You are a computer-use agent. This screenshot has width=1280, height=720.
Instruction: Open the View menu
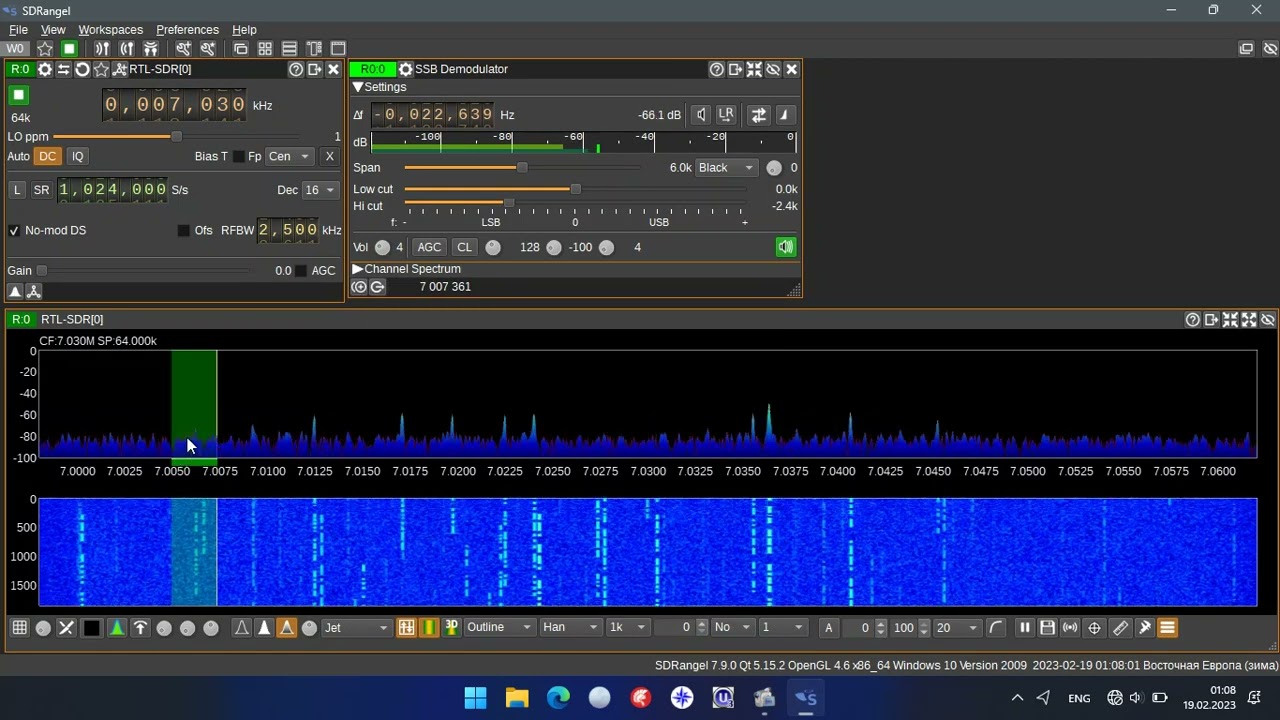[53, 30]
